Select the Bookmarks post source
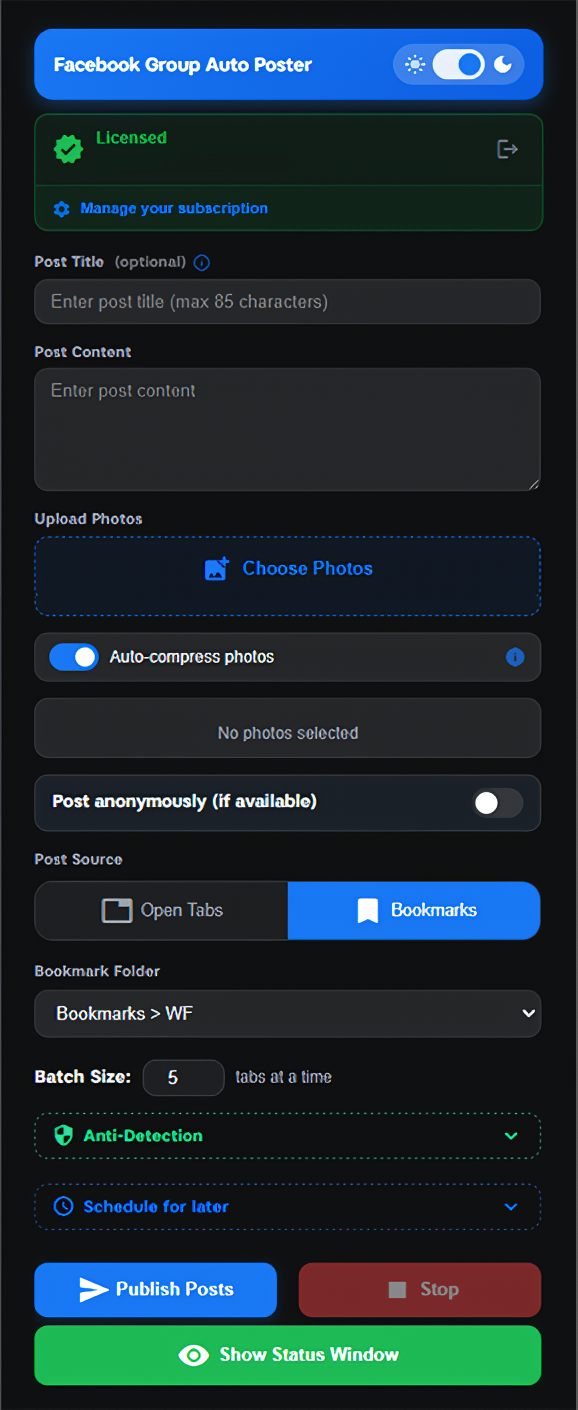 pyautogui.click(x=413, y=910)
